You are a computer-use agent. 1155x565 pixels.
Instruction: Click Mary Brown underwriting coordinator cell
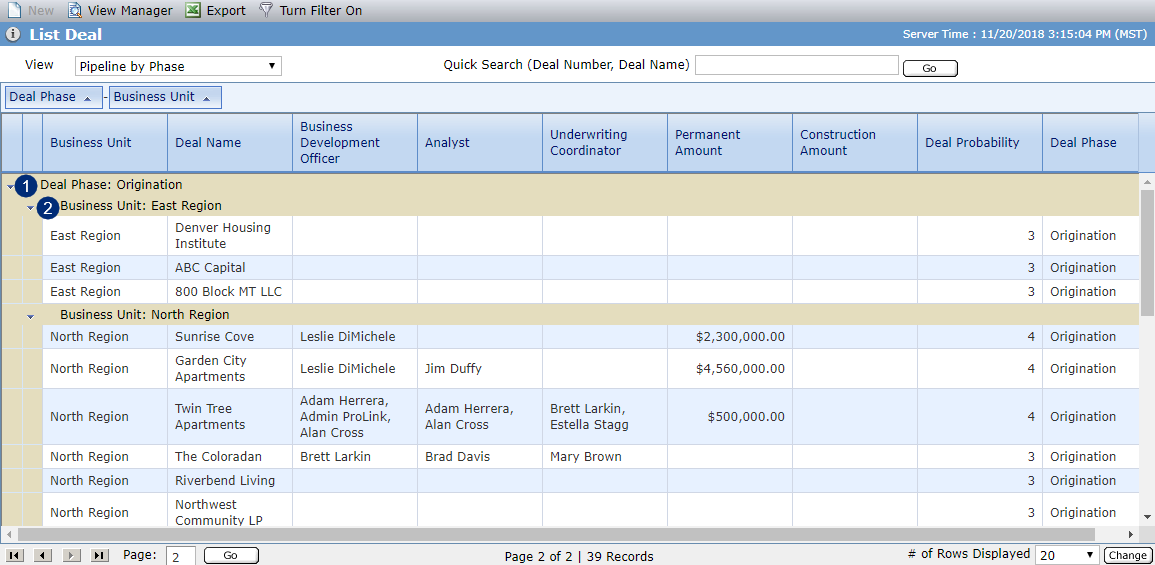605,457
